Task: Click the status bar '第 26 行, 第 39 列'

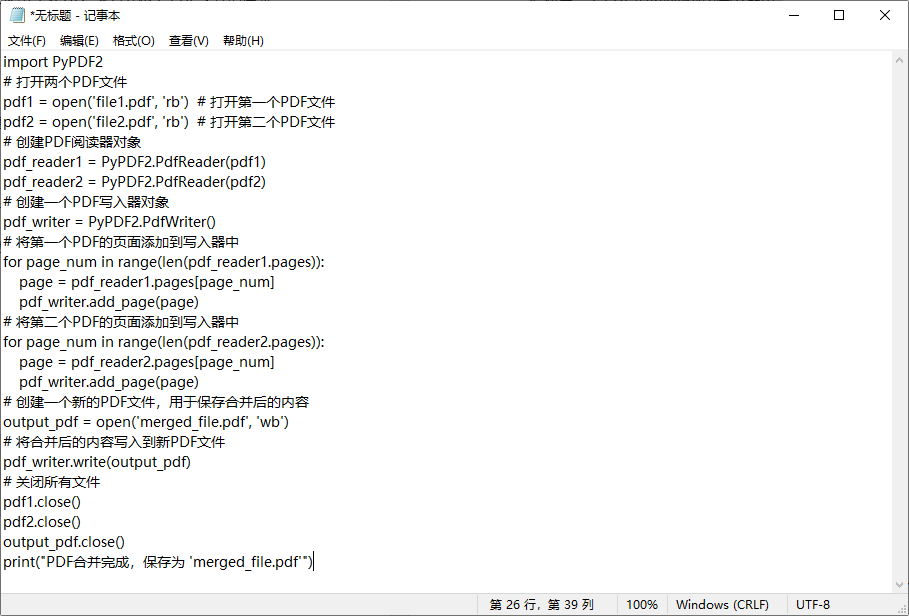Action: pos(541,604)
